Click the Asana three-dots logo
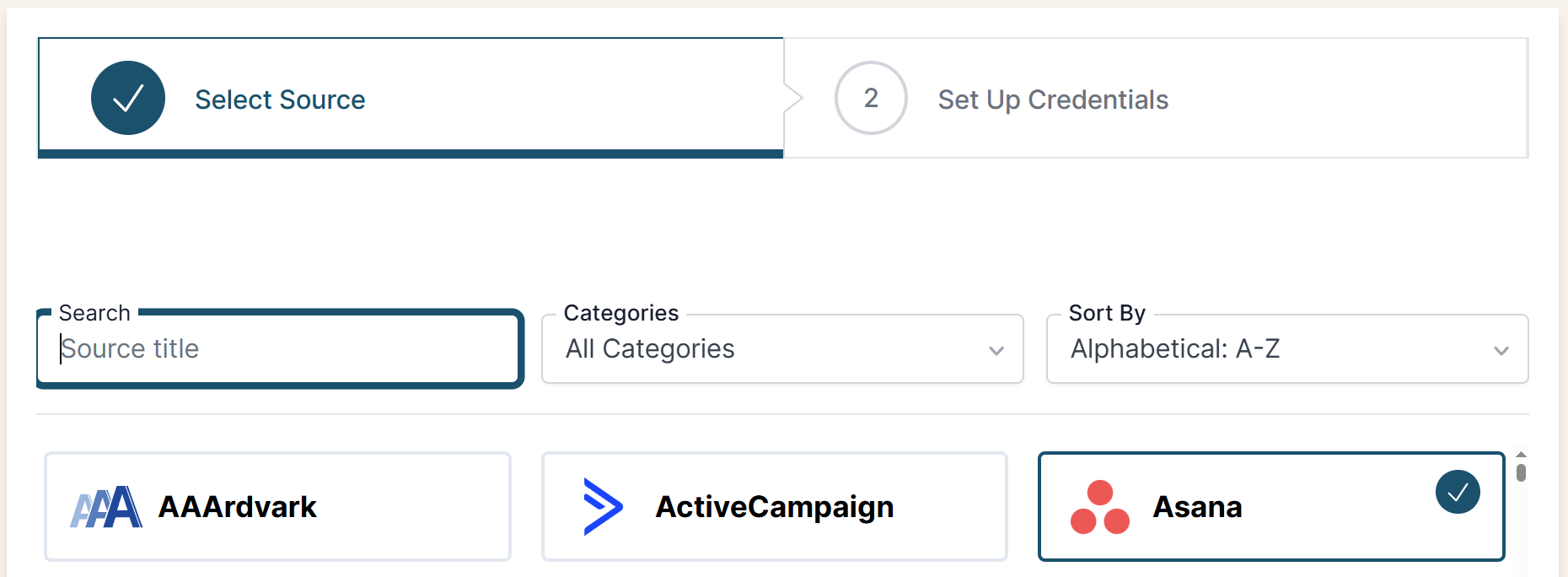 tap(1101, 506)
